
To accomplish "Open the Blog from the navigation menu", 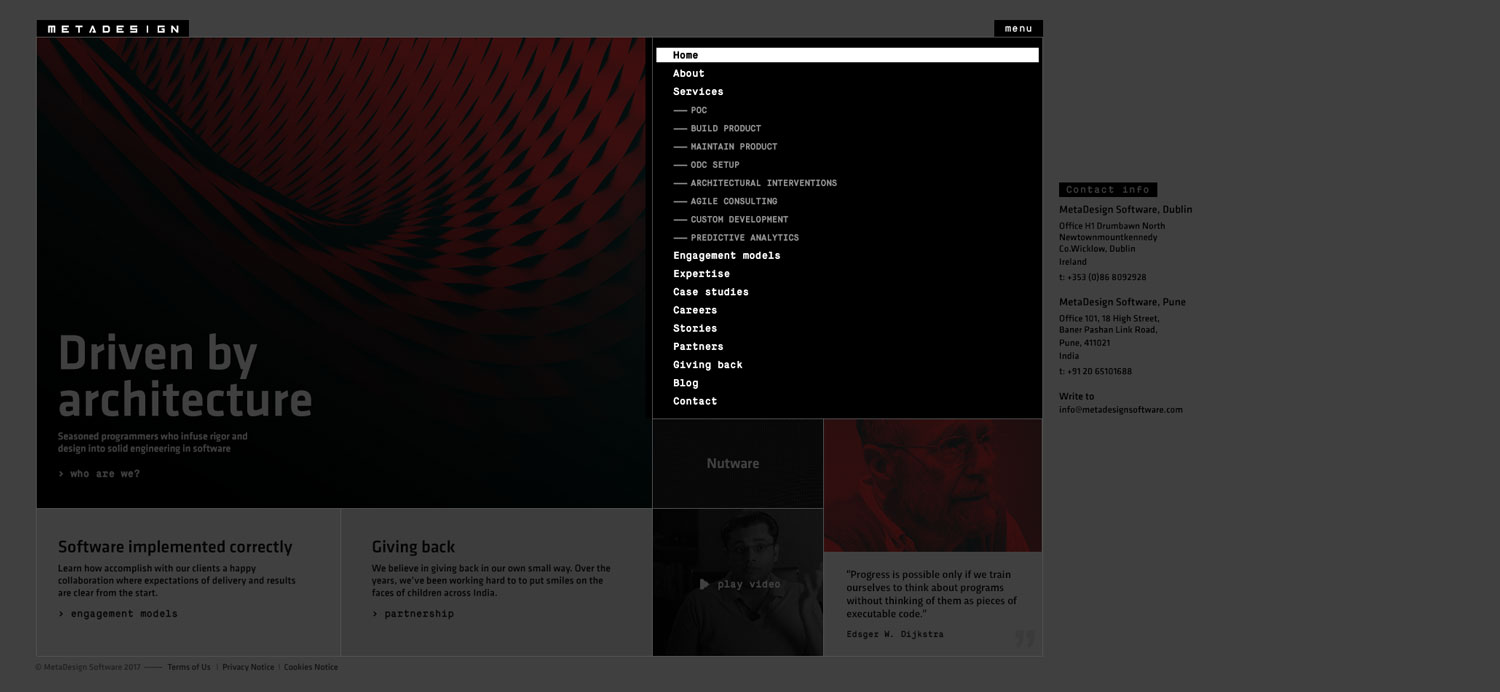I will coord(685,382).
